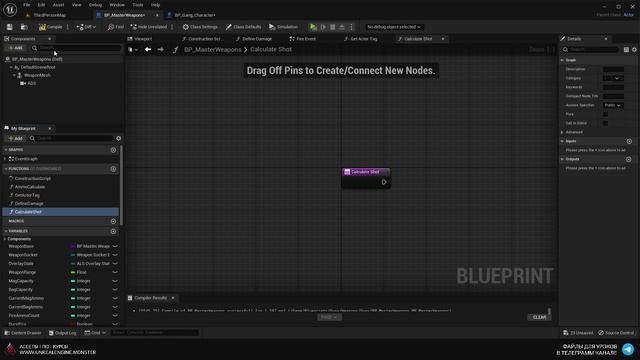Toggle visibility for MagCapacity variable

115,281
